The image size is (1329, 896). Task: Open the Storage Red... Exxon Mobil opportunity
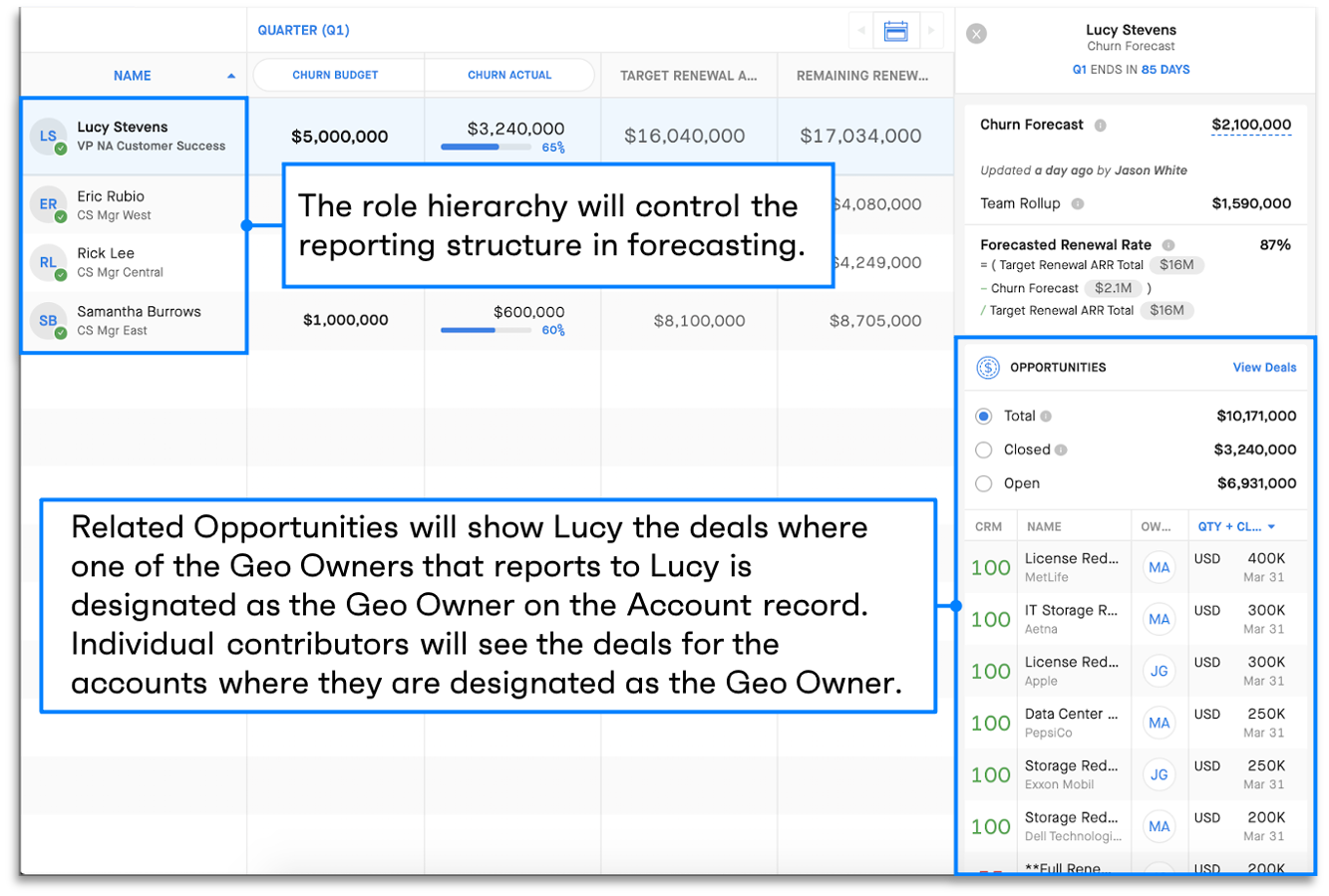(1072, 774)
